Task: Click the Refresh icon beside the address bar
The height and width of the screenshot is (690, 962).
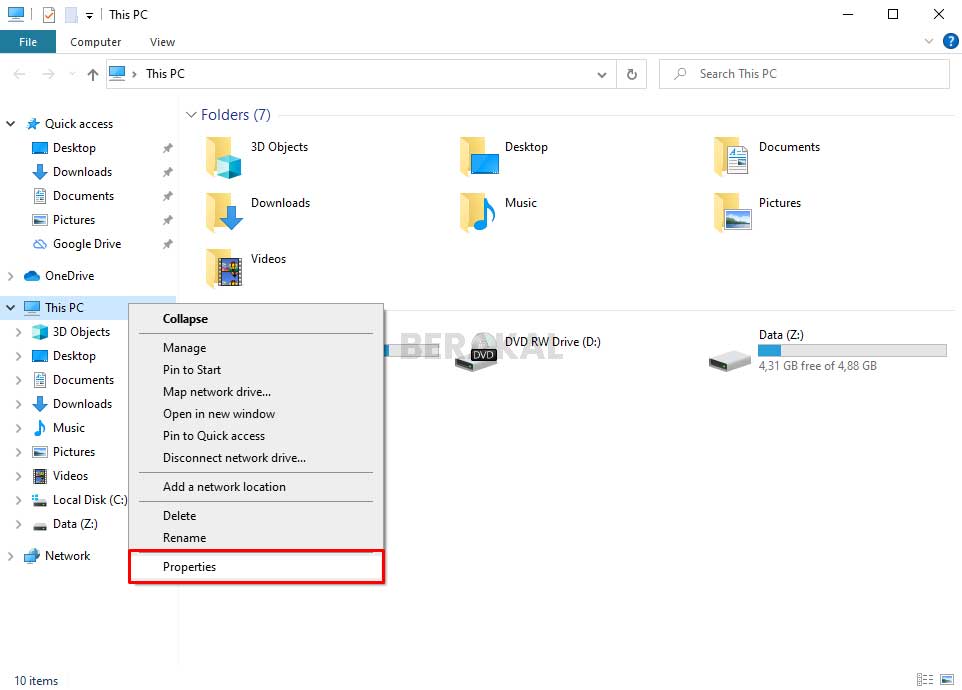Action: coord(631,73)
